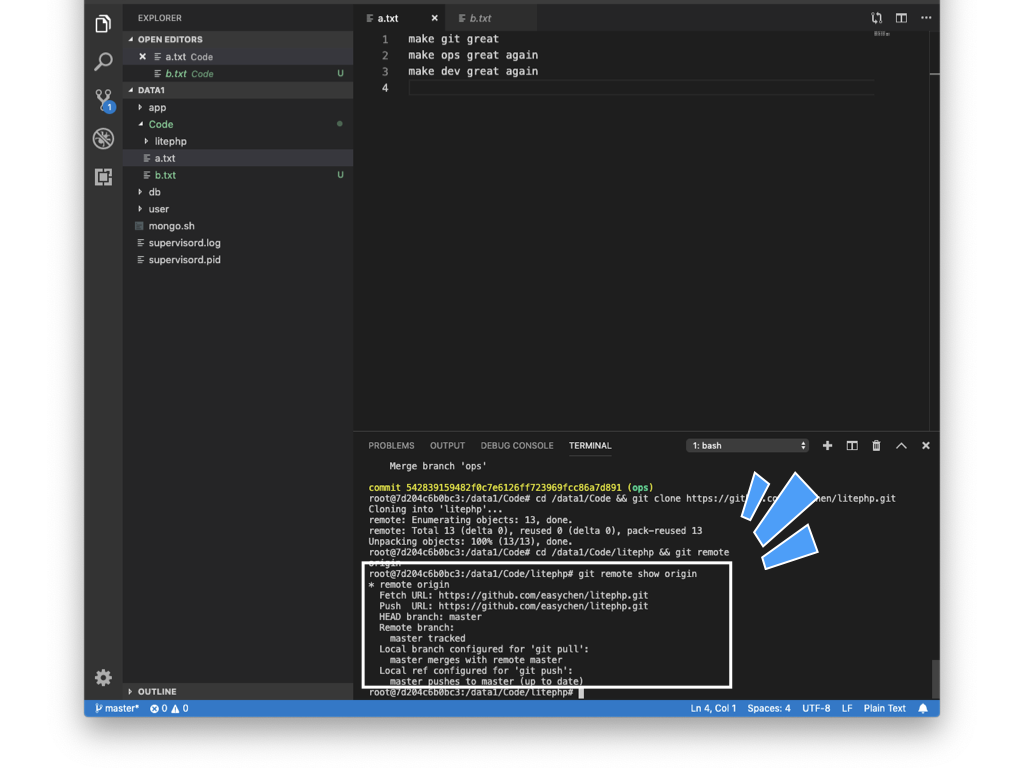Split the terminal panel
The height and width of the screenshot is (768, 1024).
[x=852, y=446]
